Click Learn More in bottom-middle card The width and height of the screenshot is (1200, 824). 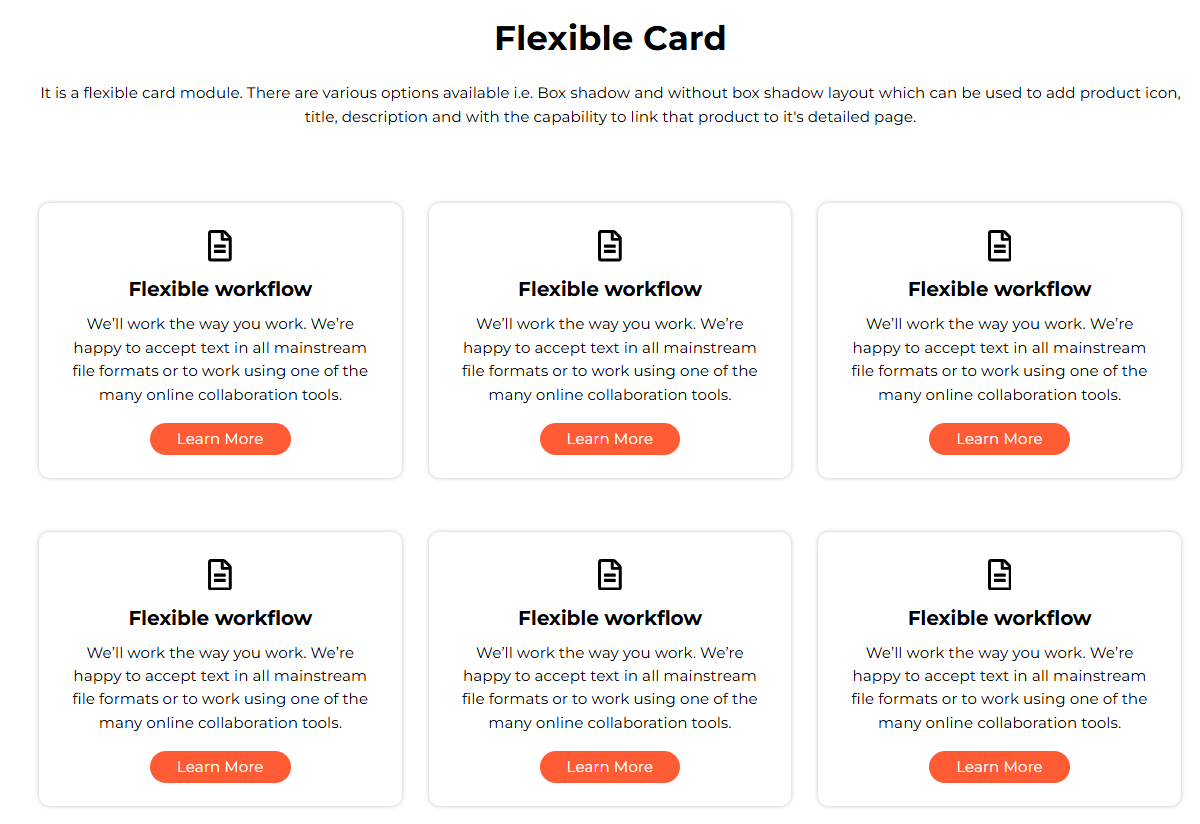(610, 767)
